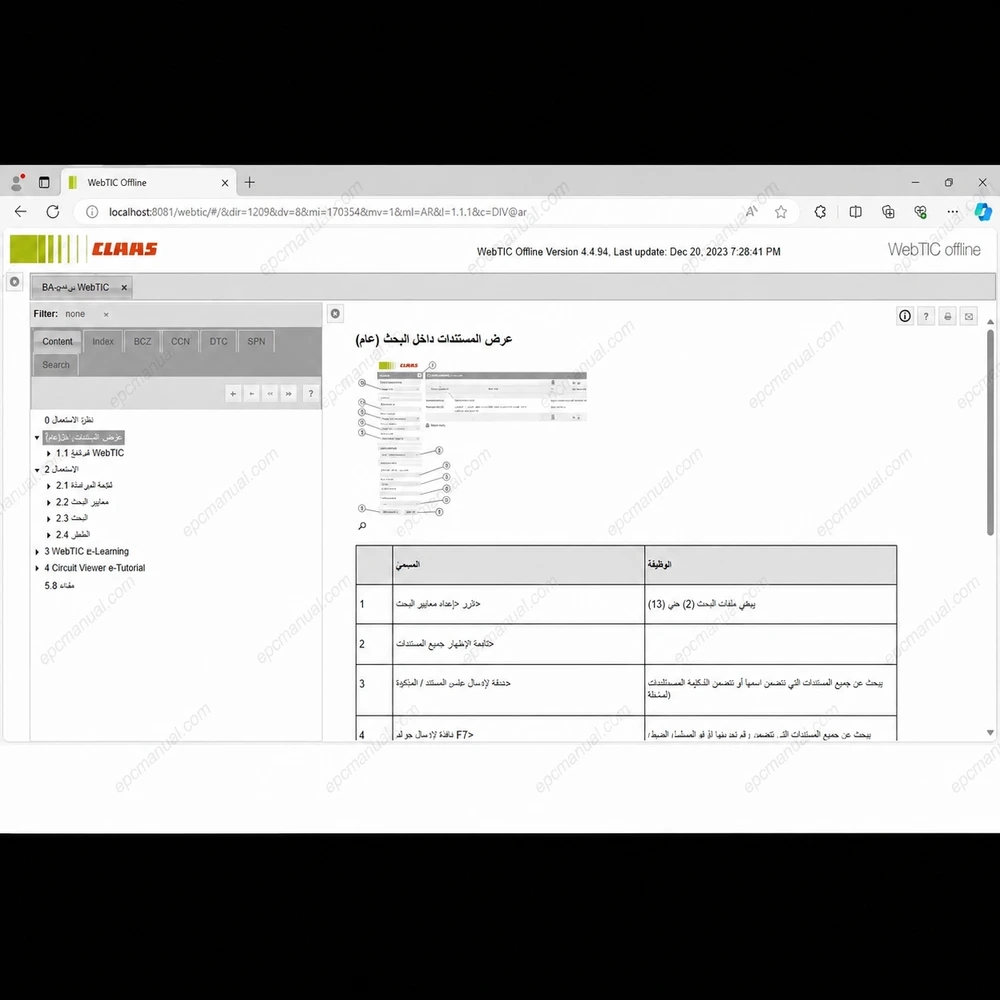Expand 4 Circuit Viewer e-Tutorial node arrow
1000x1000 pixels.
click(37, 568)
